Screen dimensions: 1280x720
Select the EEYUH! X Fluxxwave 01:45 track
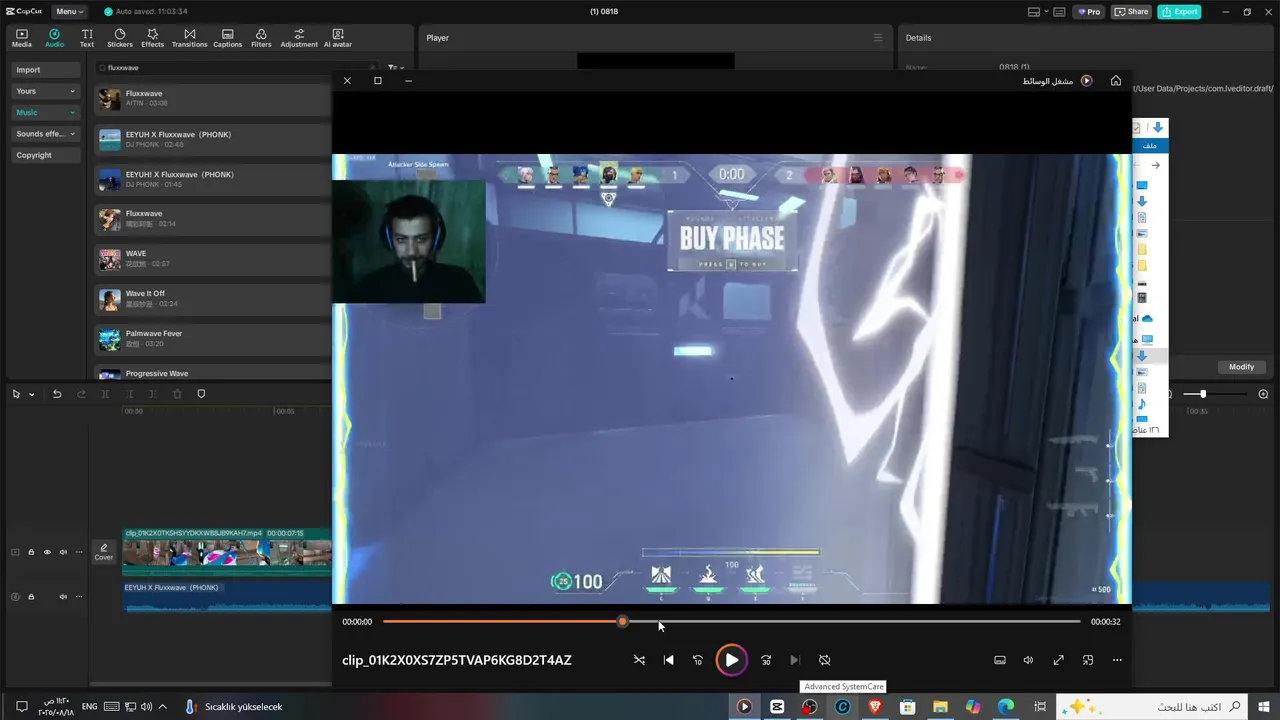(x=213, y=179)
